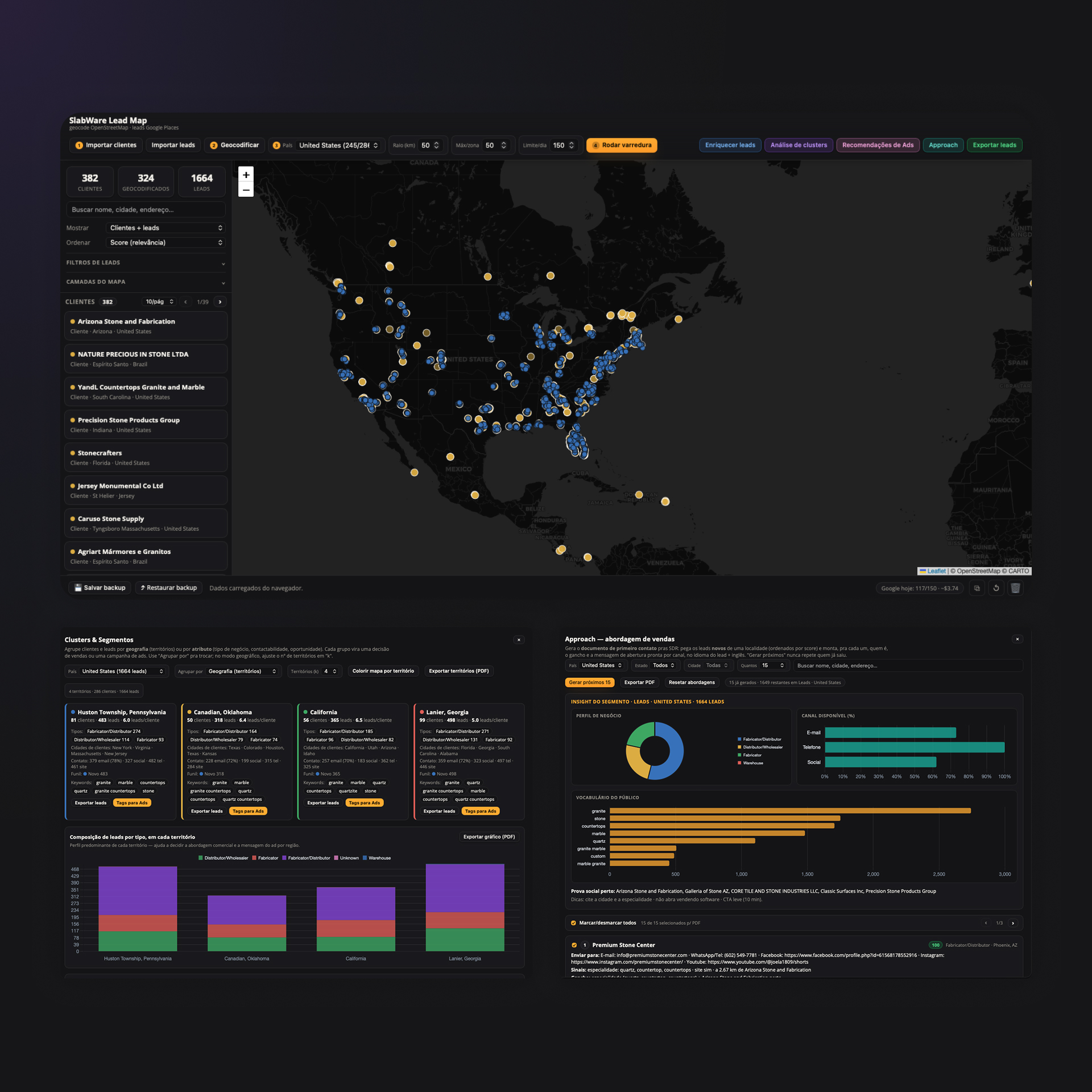Viewport: 1092px width, 1092px height.
Task: Click Importar leads button
Action: point(173,145)
